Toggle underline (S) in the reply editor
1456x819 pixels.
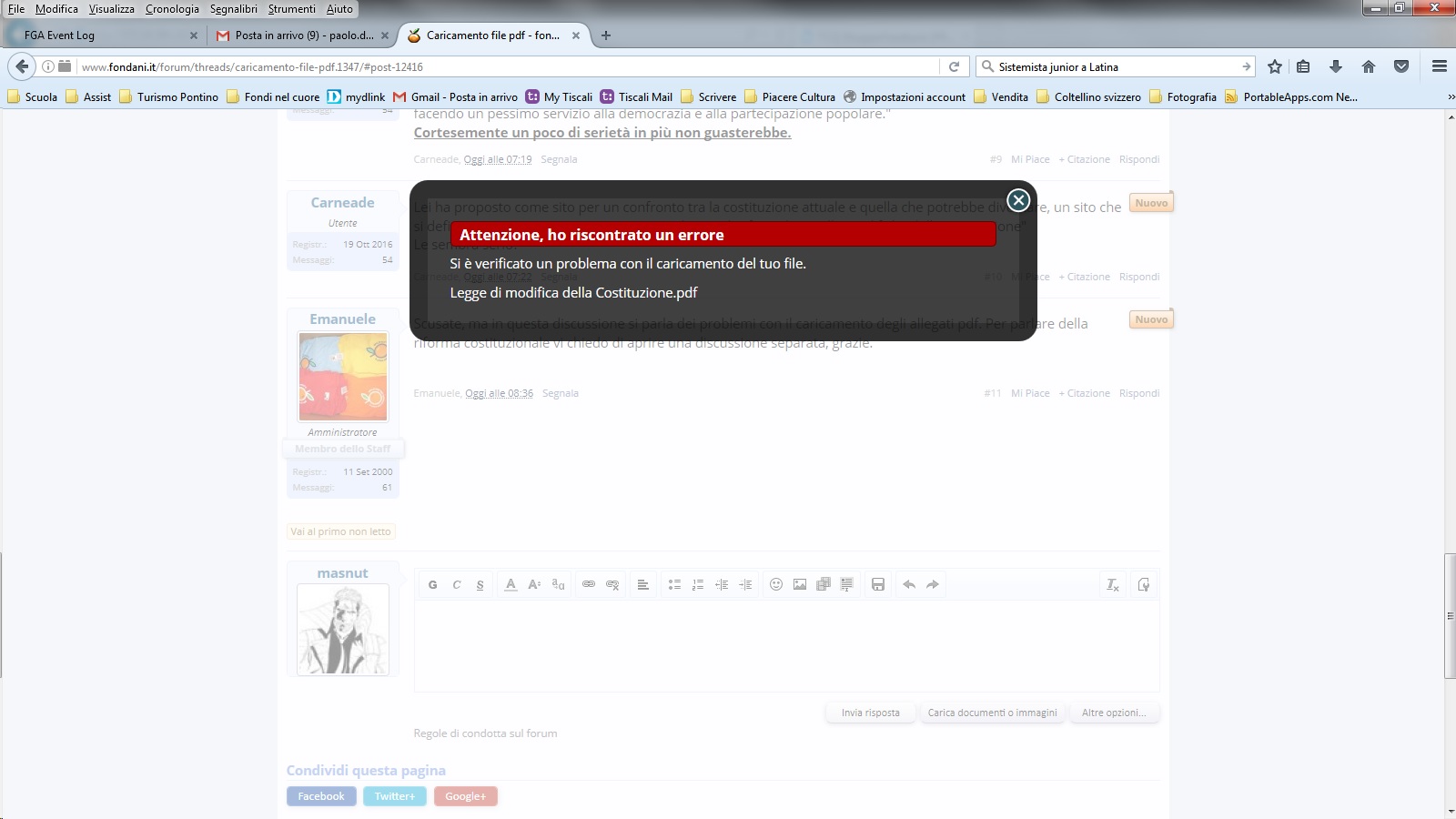(480, 585)
